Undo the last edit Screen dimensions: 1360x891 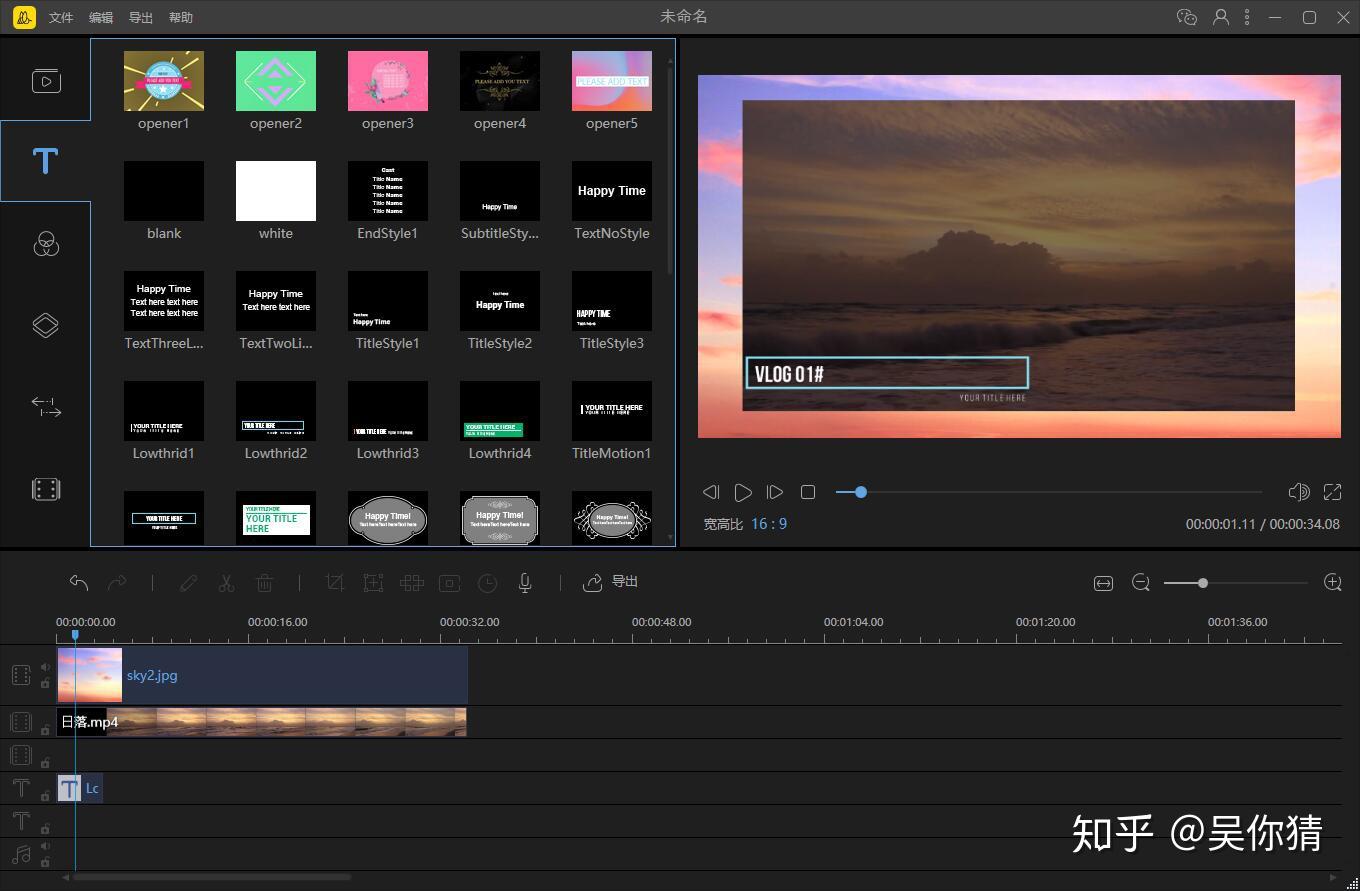(79, 582)
